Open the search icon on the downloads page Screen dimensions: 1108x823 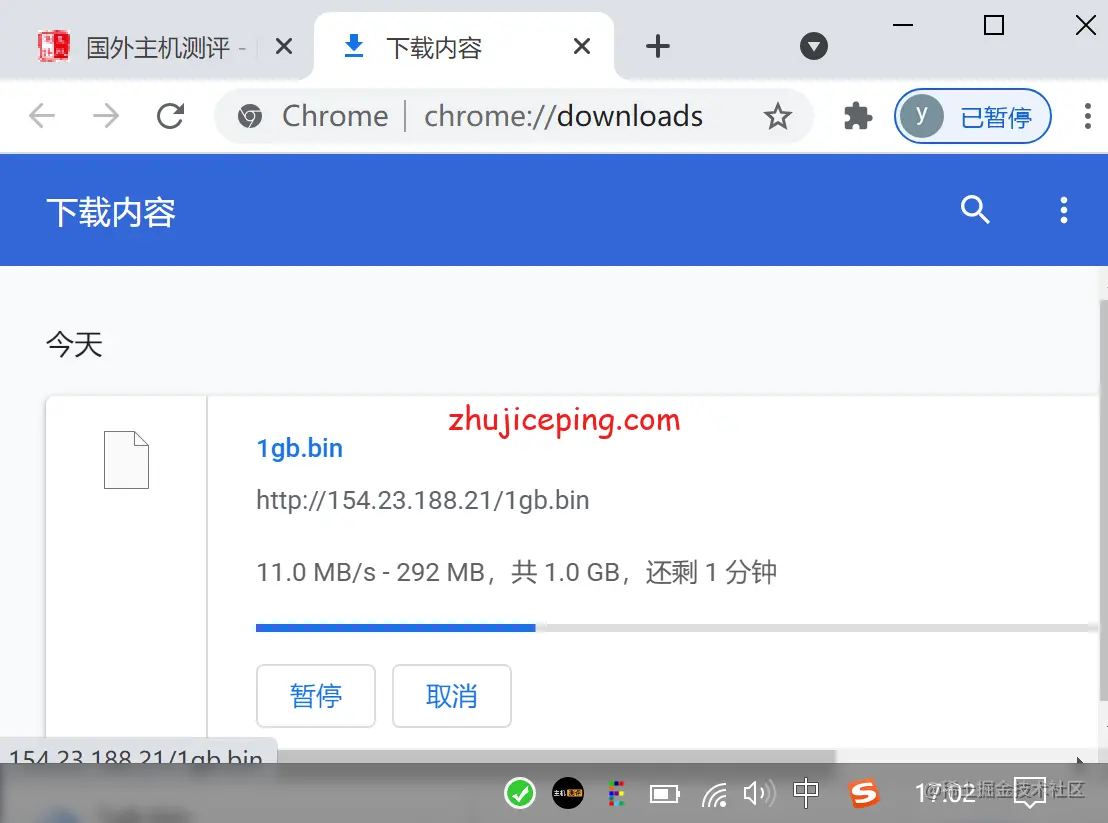pyautogui.click(x=975, y=210)
